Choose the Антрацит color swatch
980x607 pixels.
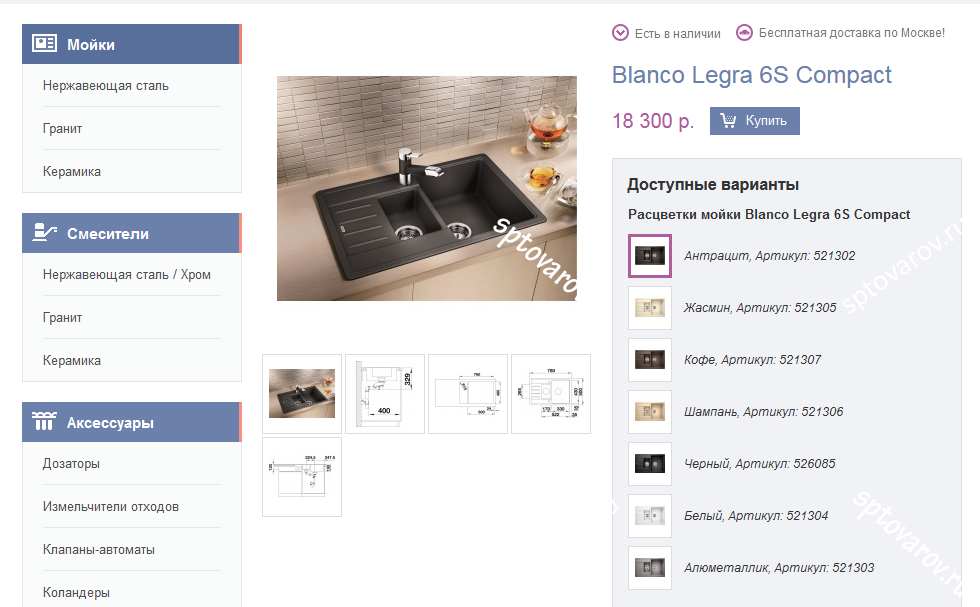650,256
